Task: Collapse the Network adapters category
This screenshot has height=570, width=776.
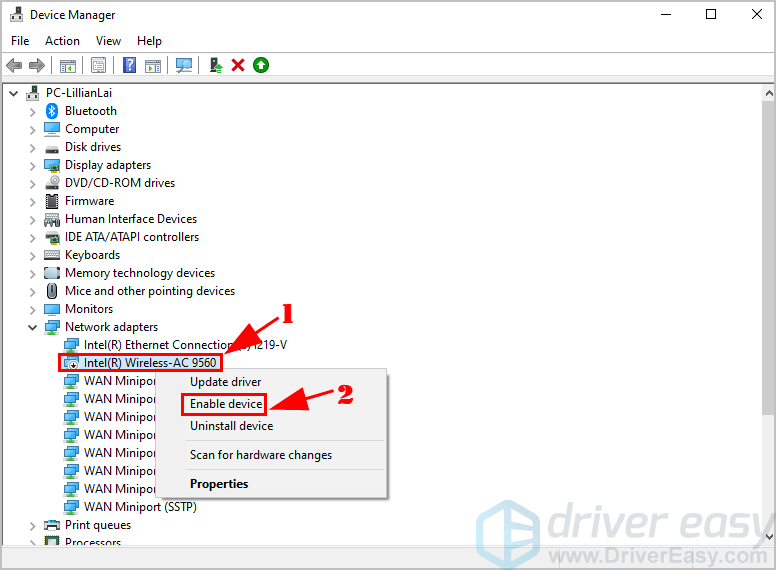Action: point(33,328)
